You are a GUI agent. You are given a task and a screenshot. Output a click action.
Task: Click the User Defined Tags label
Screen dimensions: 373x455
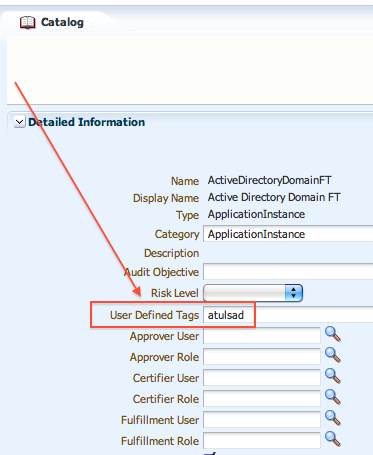coord(154,315)
